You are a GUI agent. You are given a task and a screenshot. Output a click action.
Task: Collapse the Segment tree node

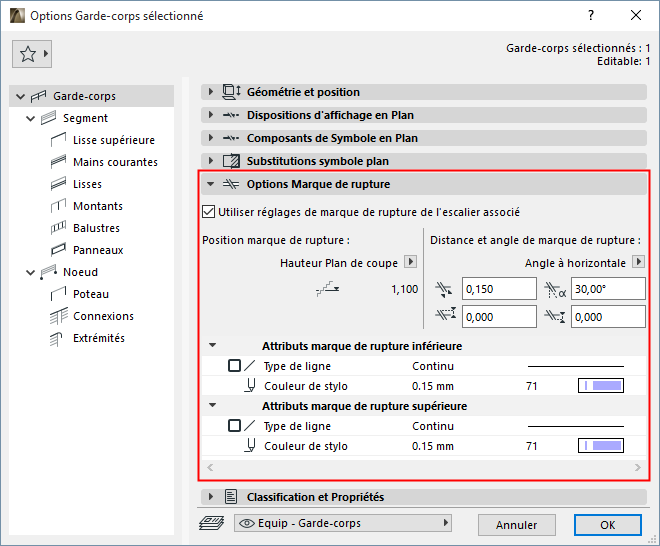[x=30, y=118]
